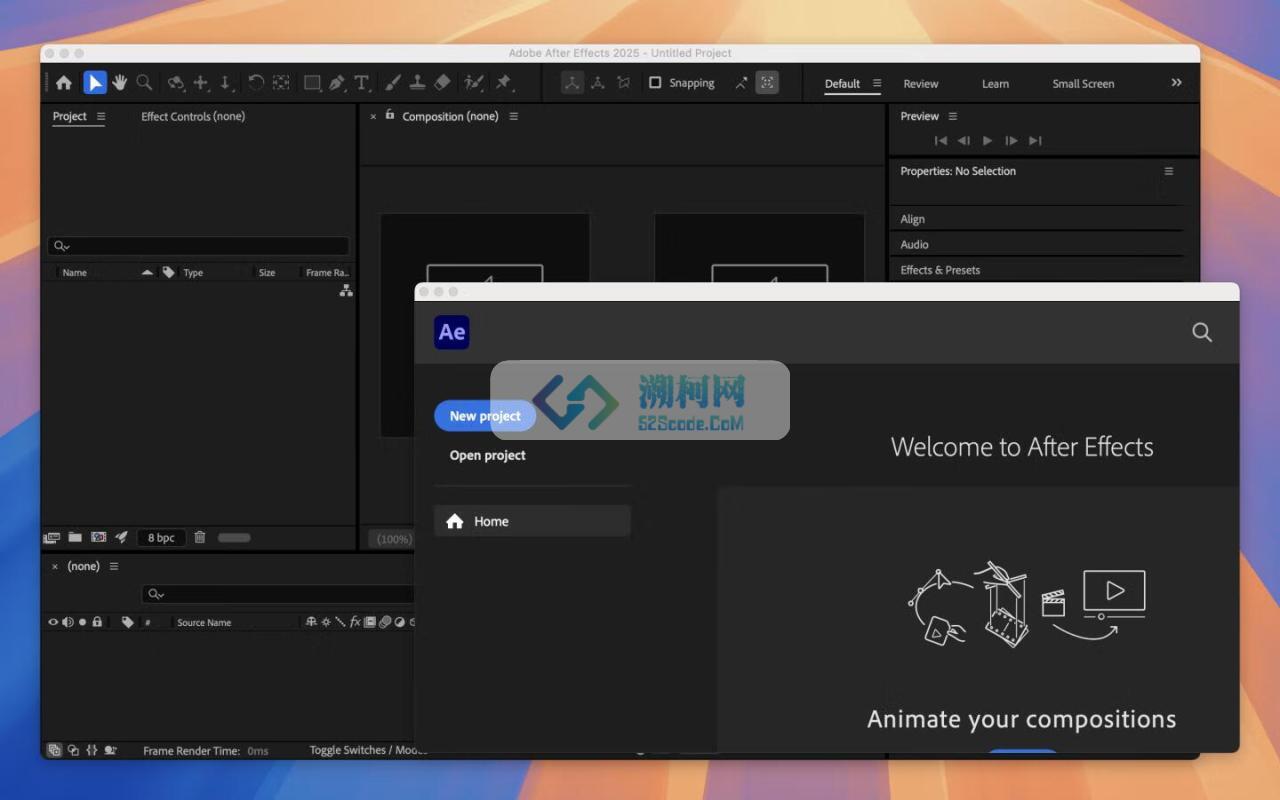Create a new folder in Project panel

click(x=75, y=538)
